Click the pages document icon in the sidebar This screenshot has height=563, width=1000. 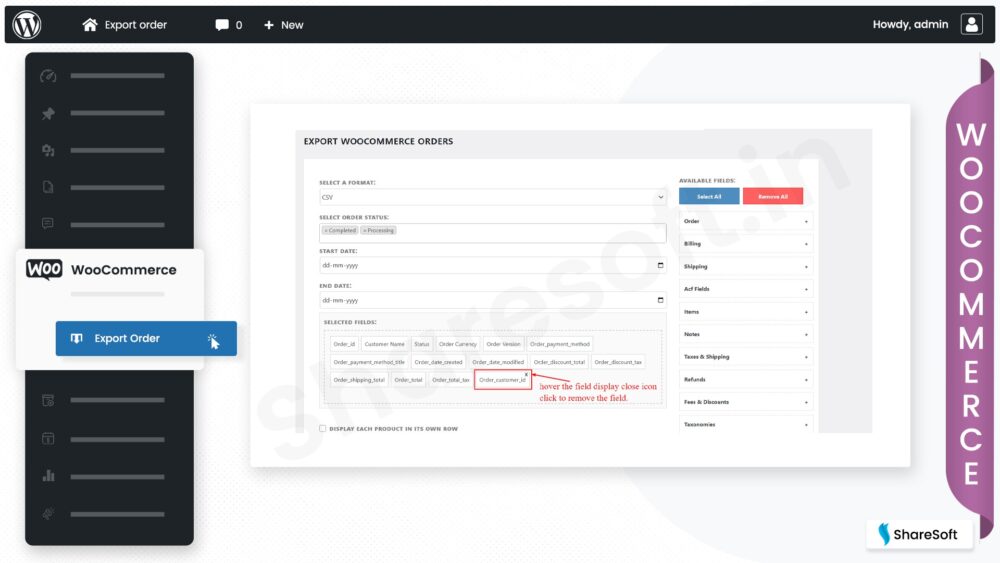[x=48, y=187]
